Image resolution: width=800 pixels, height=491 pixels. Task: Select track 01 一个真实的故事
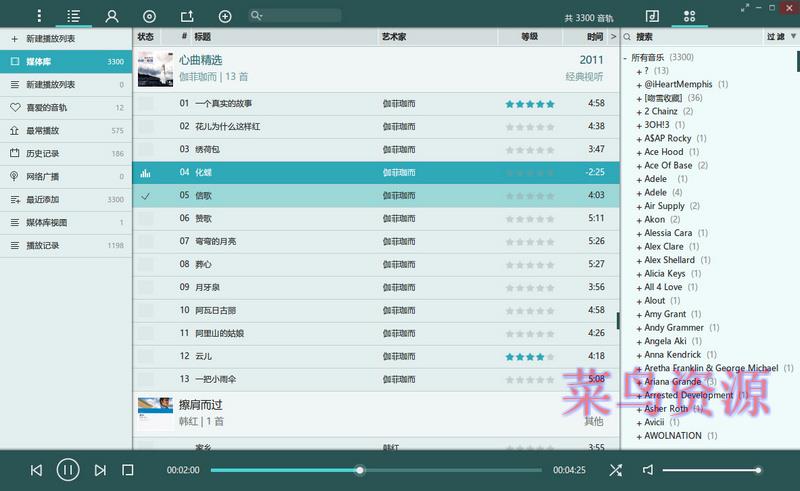pyautogui.click(x=376, y=104)
